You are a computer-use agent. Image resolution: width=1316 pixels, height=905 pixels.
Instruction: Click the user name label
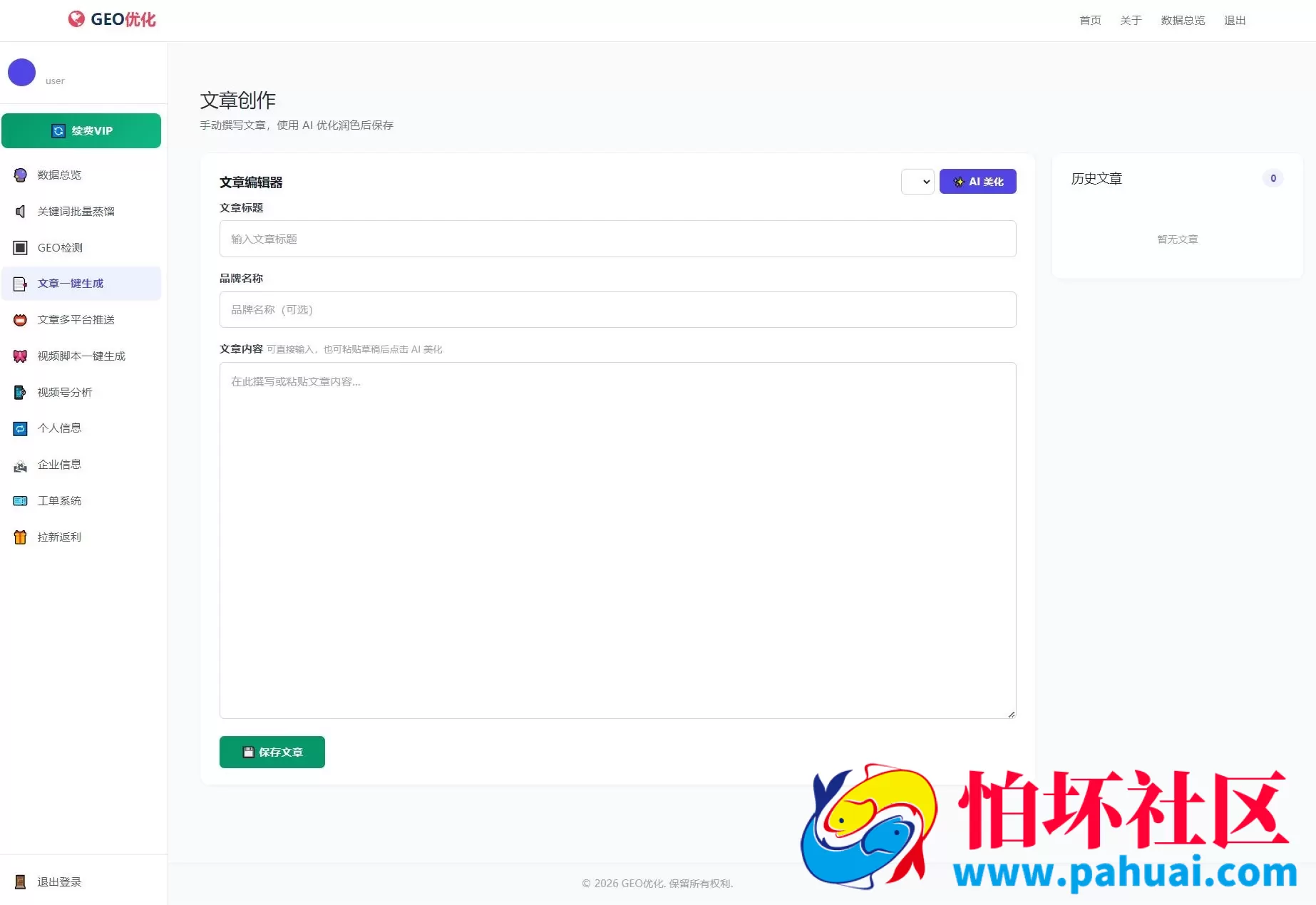click(x=55, y=81)
